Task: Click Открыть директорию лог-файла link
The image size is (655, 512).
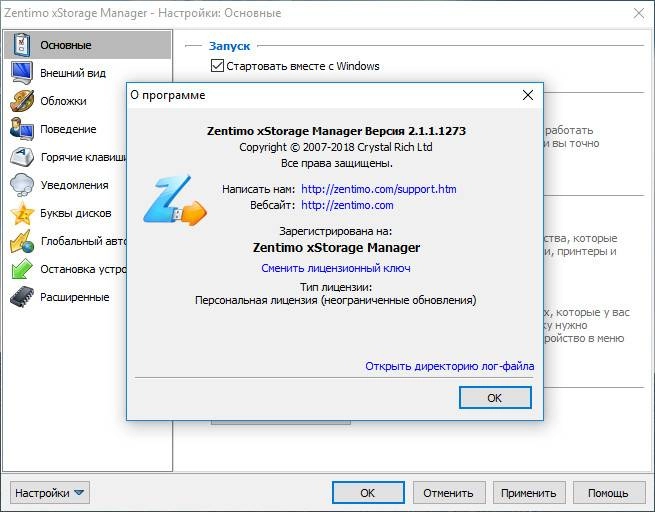Action: (449, 366)
